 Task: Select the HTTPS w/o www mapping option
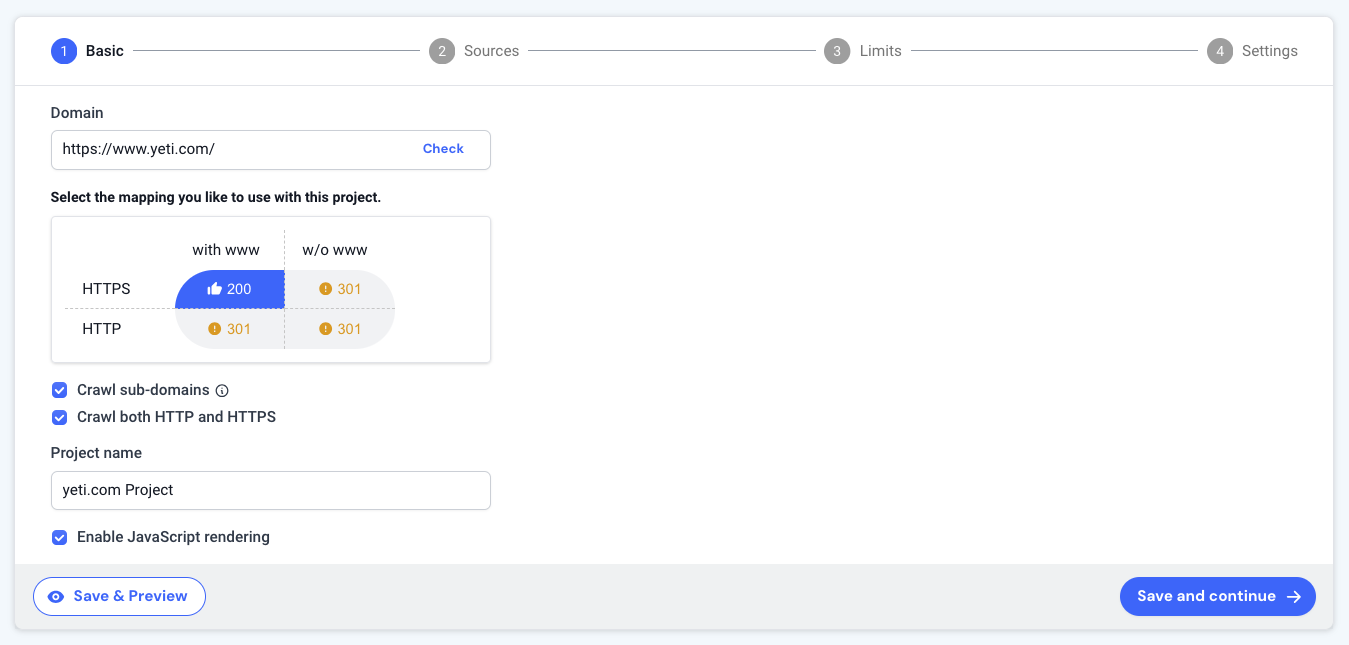338,289
